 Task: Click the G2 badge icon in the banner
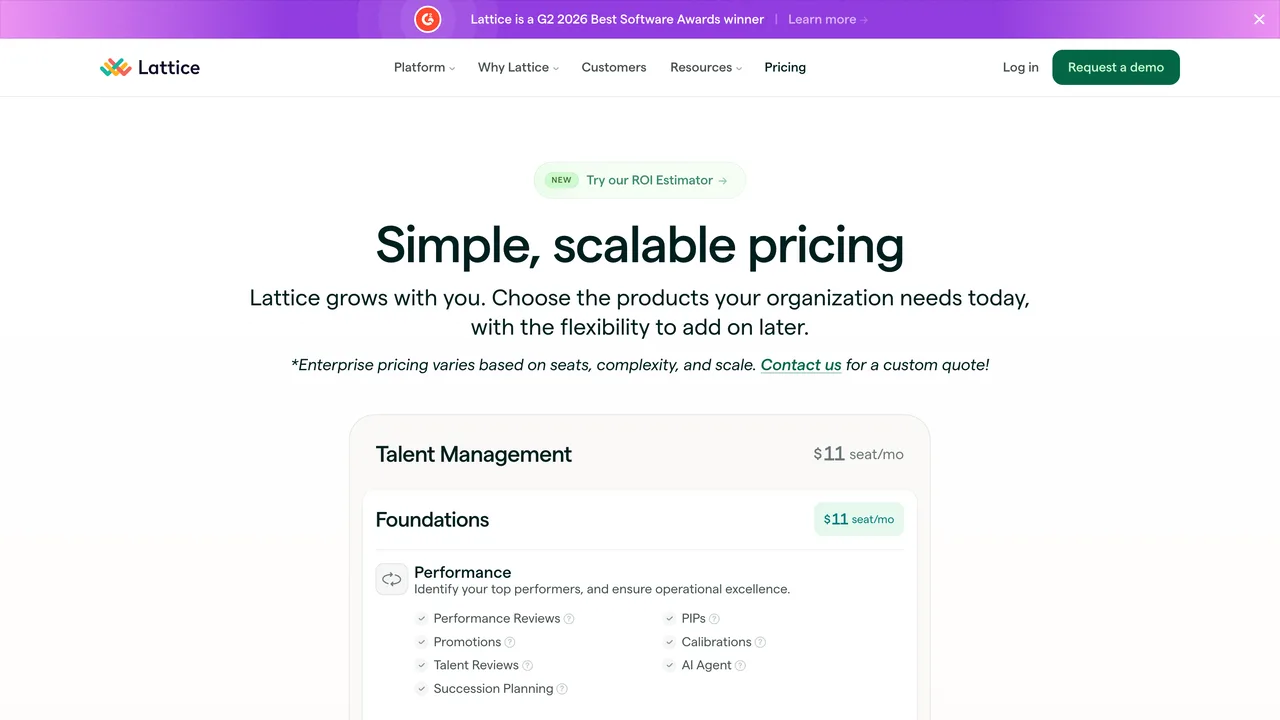(427, 19)
